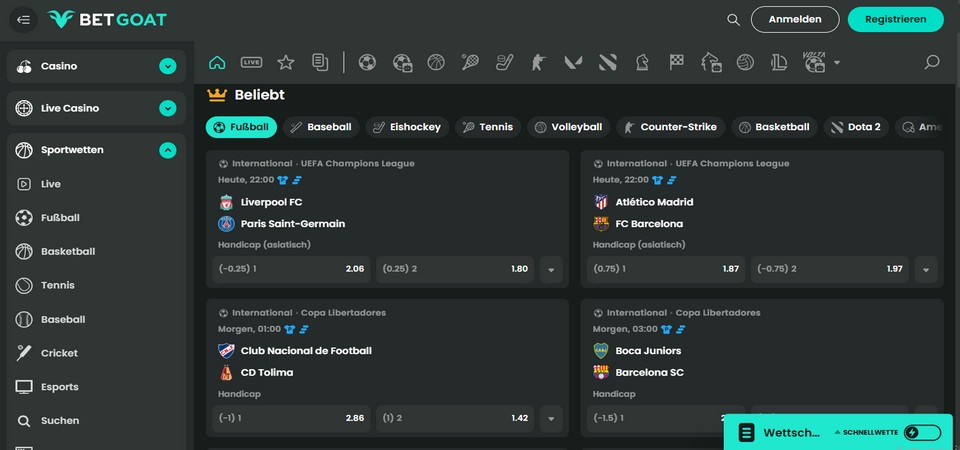Expand more markets for Atlético vs Barcelona
Image resolution: width=960 pixels, height=450 pixels.
click(x=926, y=269)
